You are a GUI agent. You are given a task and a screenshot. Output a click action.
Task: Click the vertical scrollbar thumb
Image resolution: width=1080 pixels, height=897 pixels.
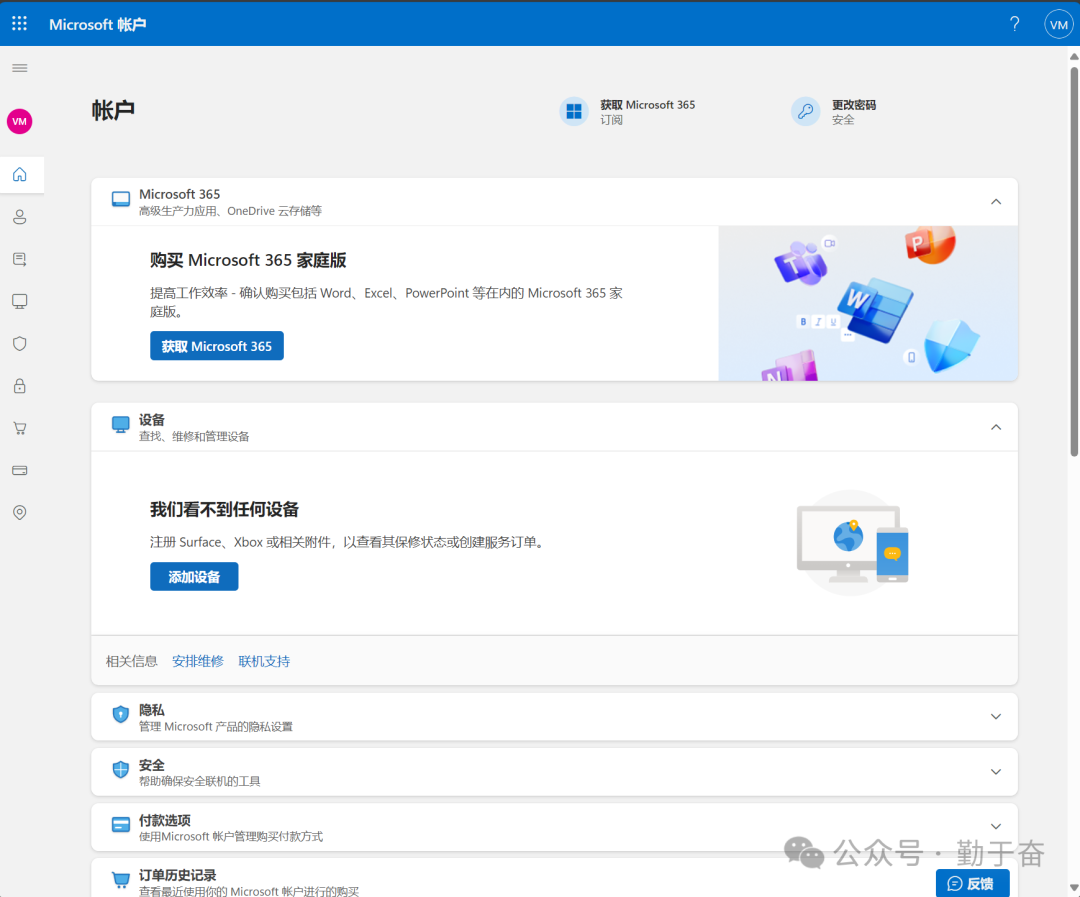click(x=1074, y=262)
